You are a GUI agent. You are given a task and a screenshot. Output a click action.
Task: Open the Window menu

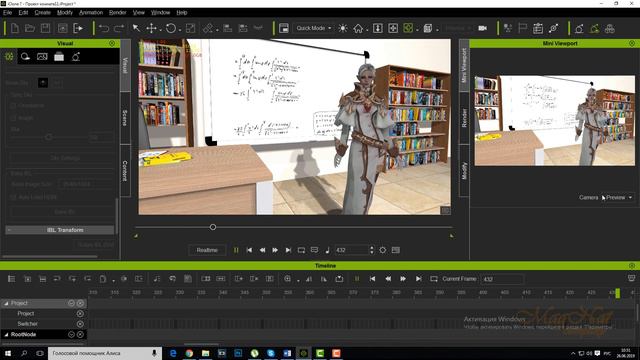[160, 13]
